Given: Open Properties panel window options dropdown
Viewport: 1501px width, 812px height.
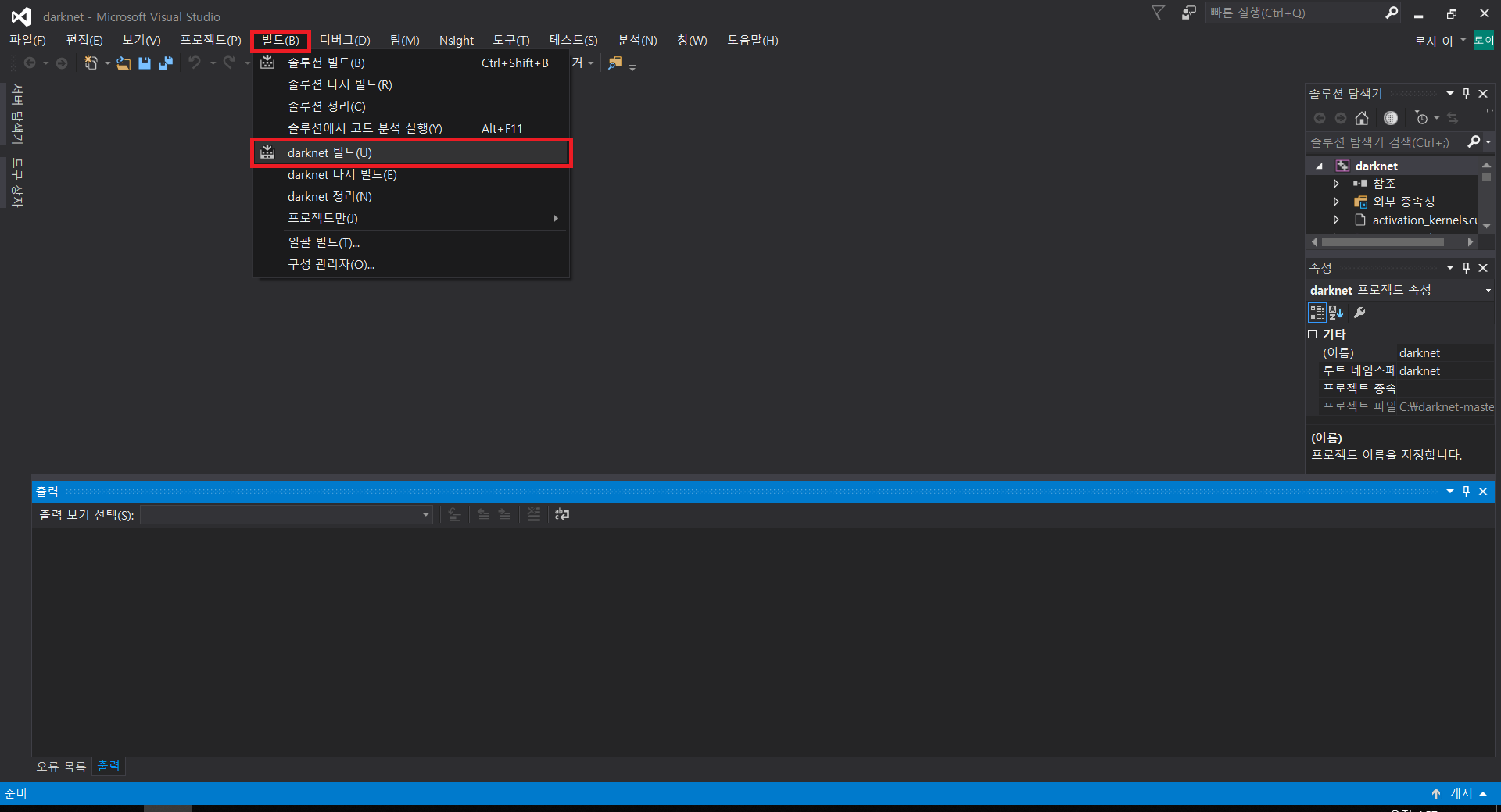Looking at the screenshot, I should click(1450, 268).
